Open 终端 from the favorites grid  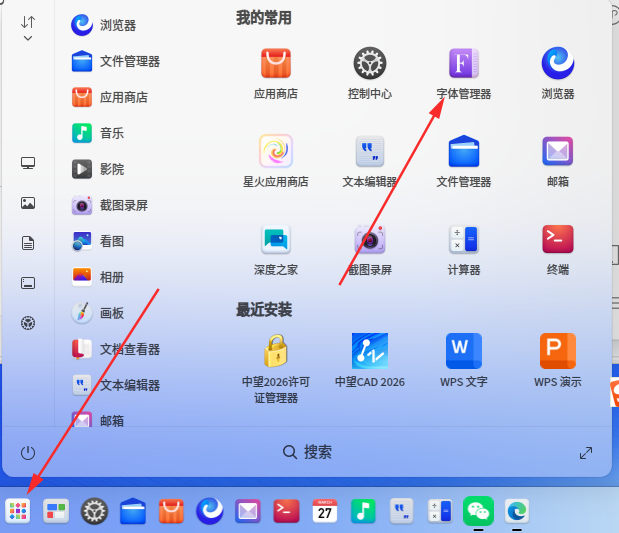click(x=557, y=250)
